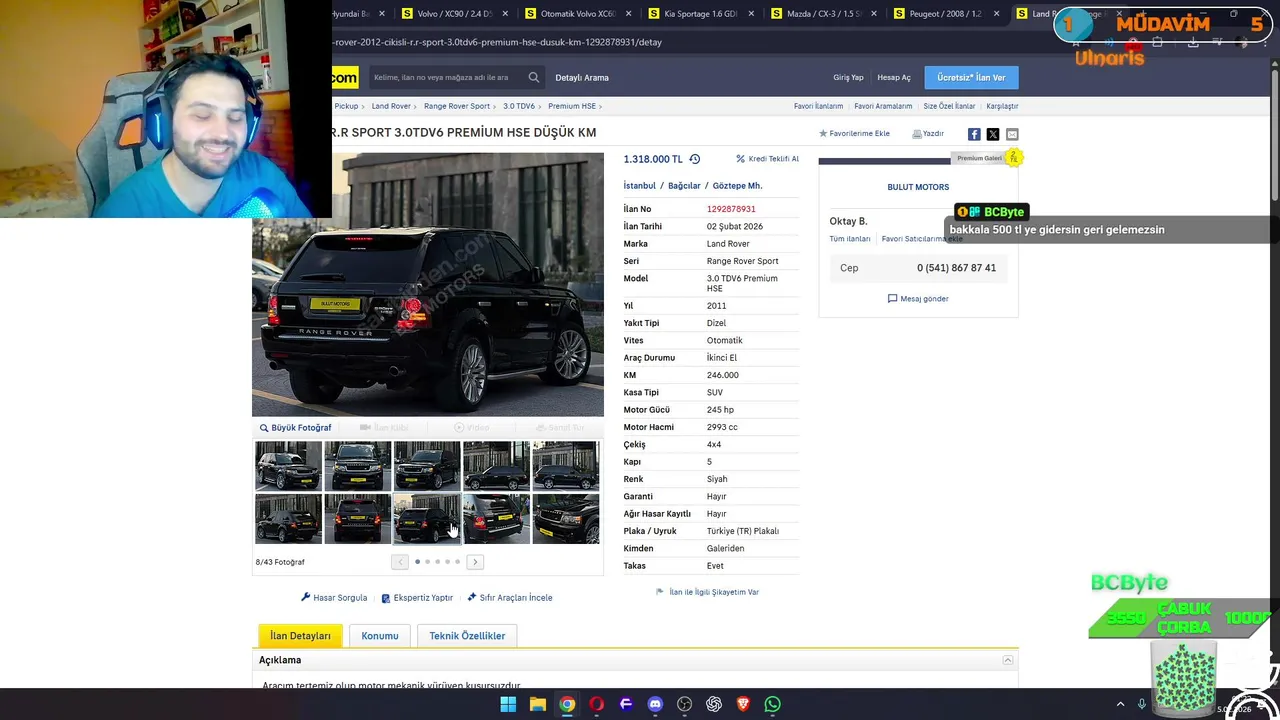Click browser address bar URL

pos(498,42)
